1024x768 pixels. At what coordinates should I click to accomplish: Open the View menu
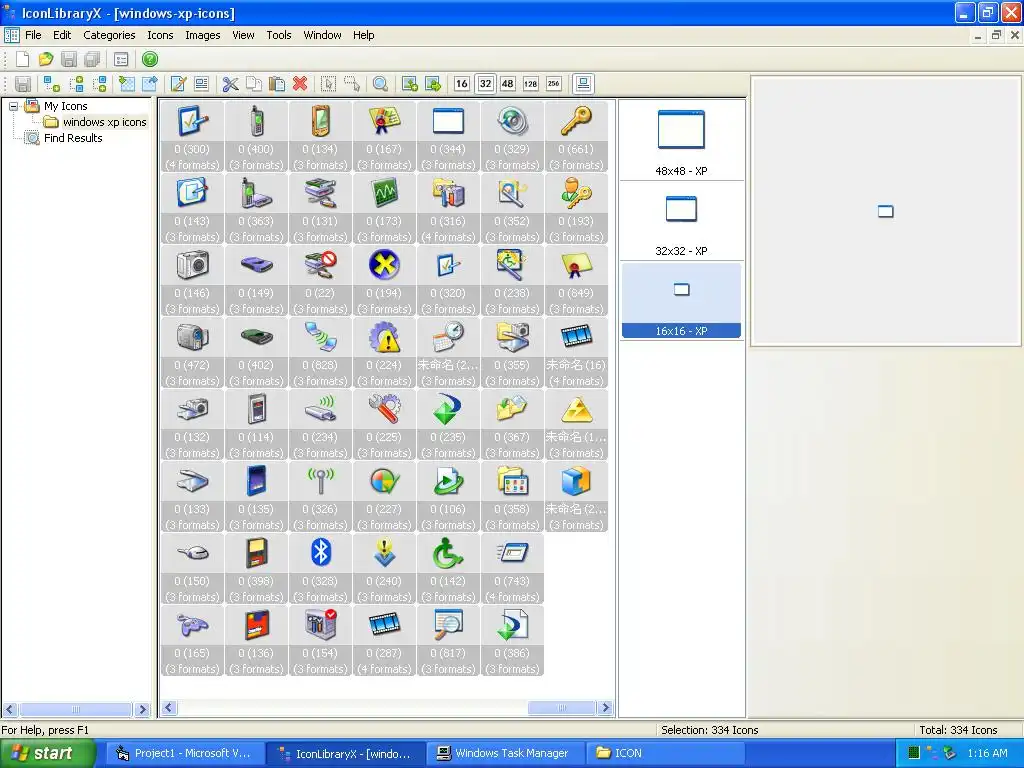pyautogui.click(x=243, y=35)
